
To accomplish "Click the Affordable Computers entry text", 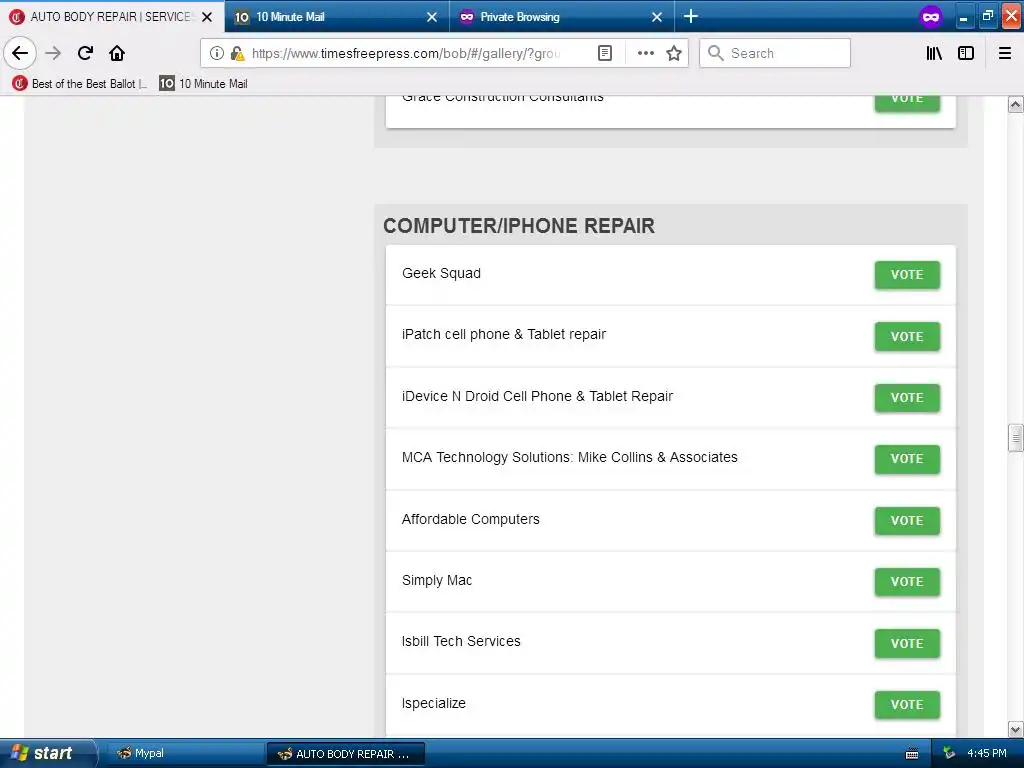I will pos(470,519).
